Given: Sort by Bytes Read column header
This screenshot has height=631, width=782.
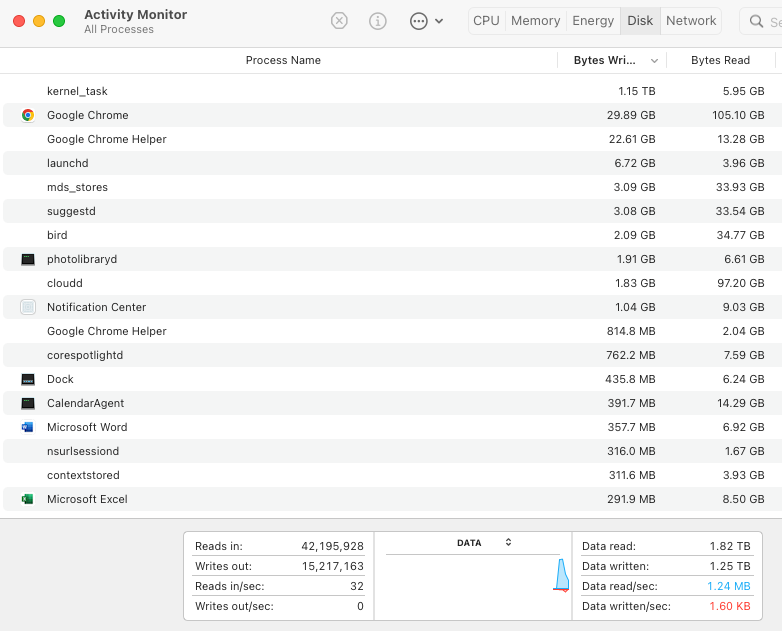Looking at the screenshot, I should click(721, 60).
